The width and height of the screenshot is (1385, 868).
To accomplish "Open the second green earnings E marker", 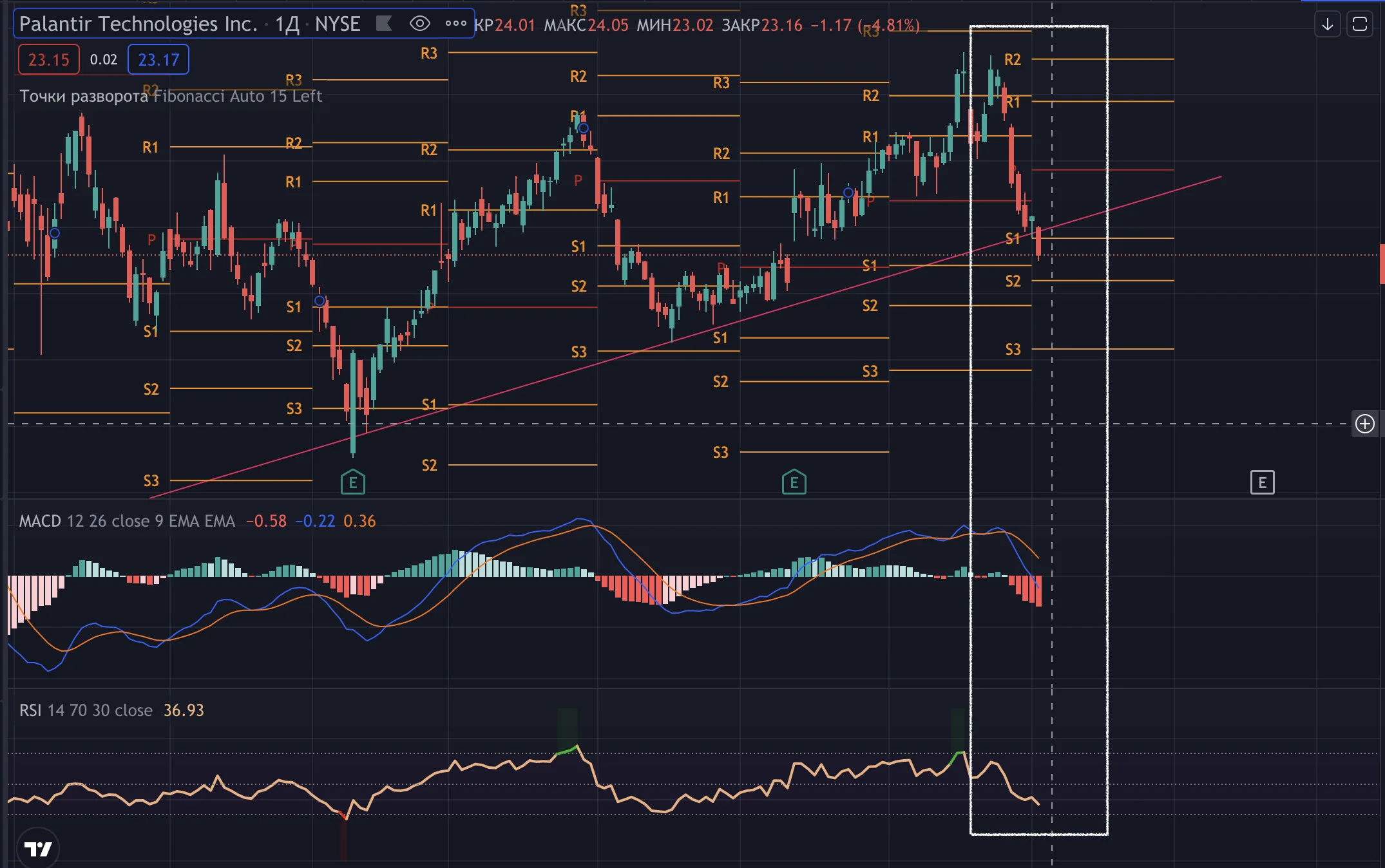I will coord(794,482).
